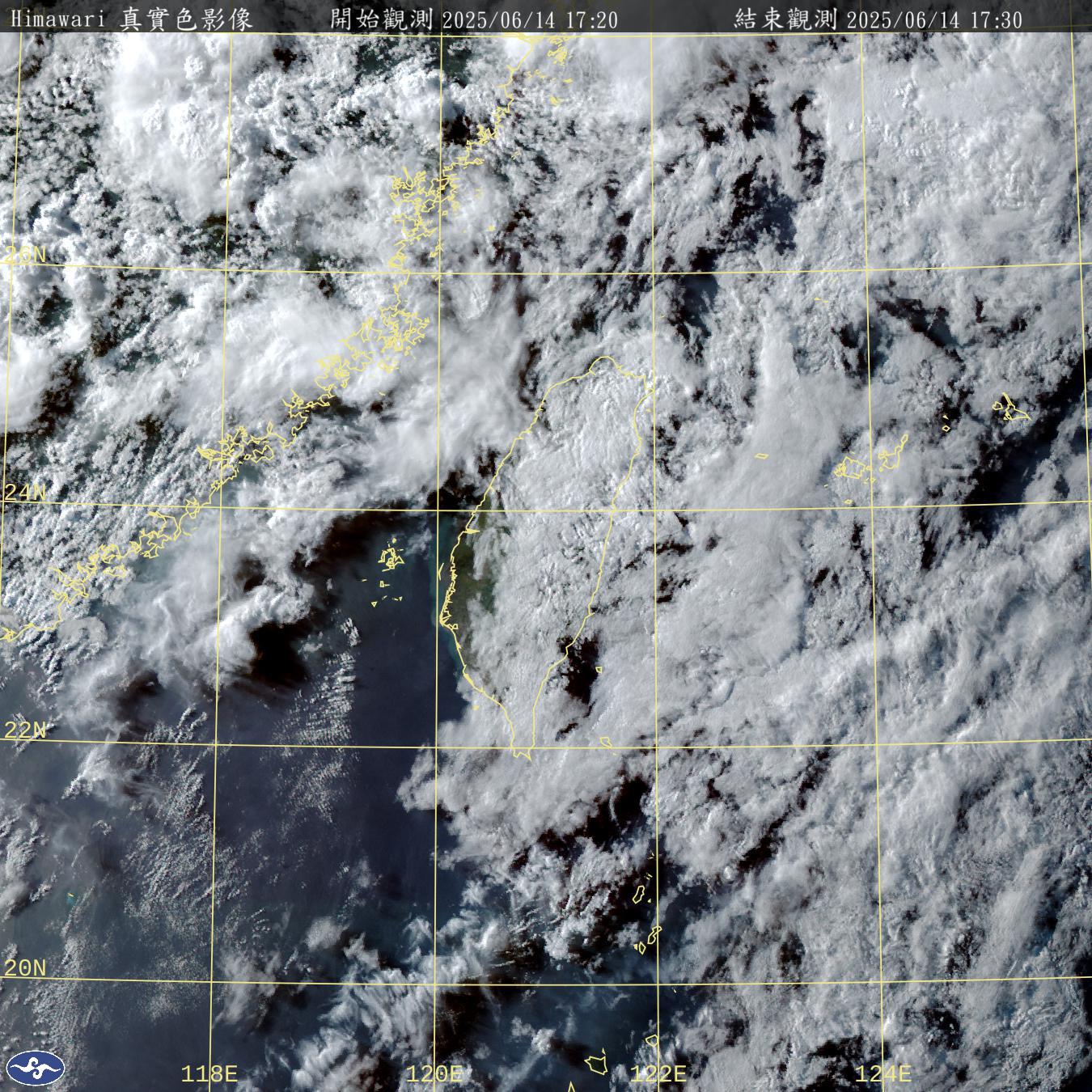Image resolution: width=1092 pixels, height=1092 pixels.
Task: Click the '開始觀測' label
Action: point(383,19)
